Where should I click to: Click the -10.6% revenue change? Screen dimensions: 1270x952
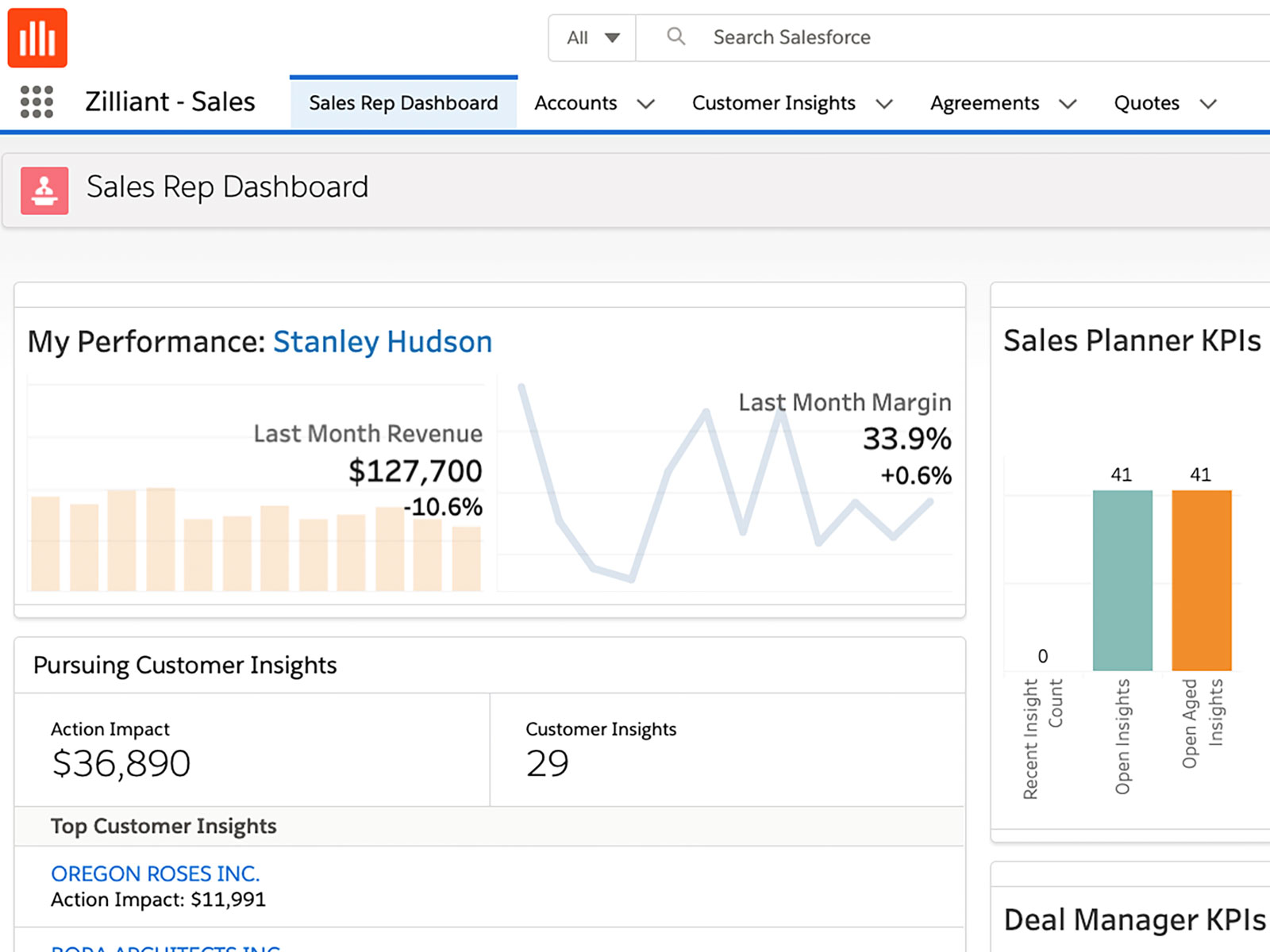tap(443, 507)
